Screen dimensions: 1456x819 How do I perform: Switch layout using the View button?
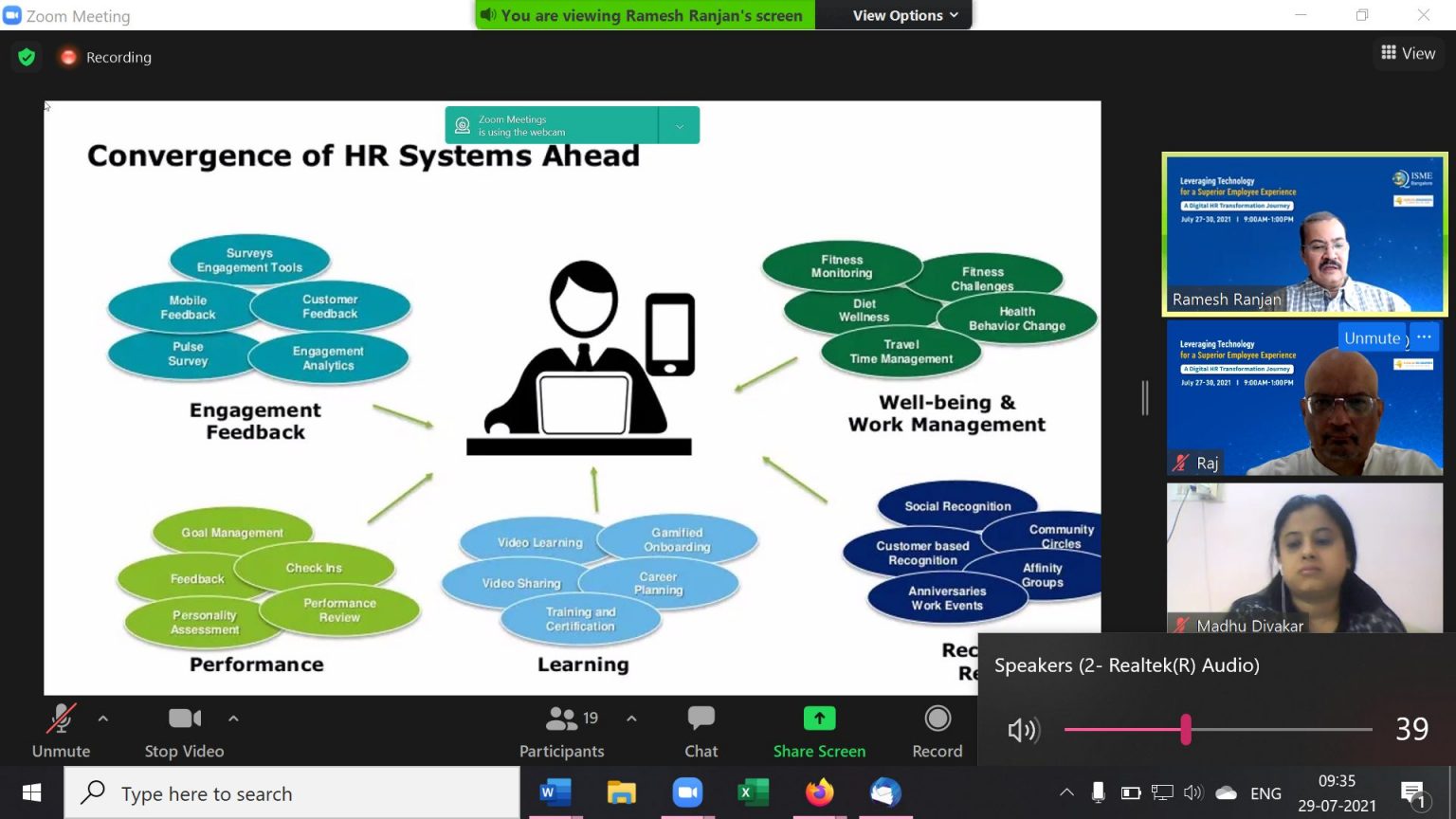coord(1408,53)
